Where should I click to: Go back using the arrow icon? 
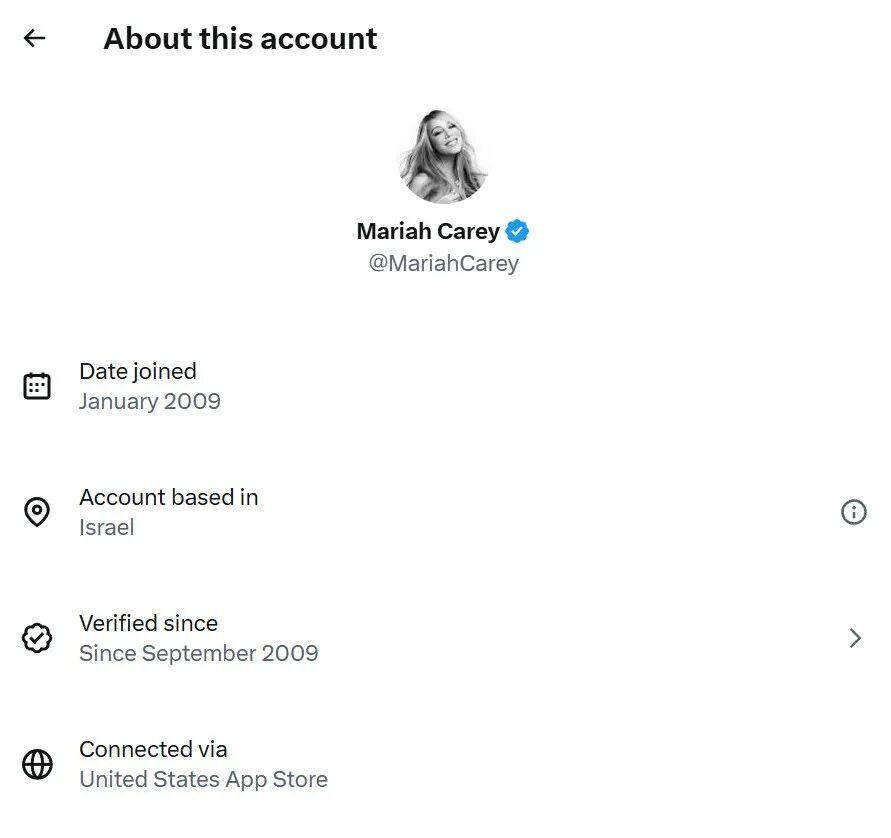tap(35, 38)
